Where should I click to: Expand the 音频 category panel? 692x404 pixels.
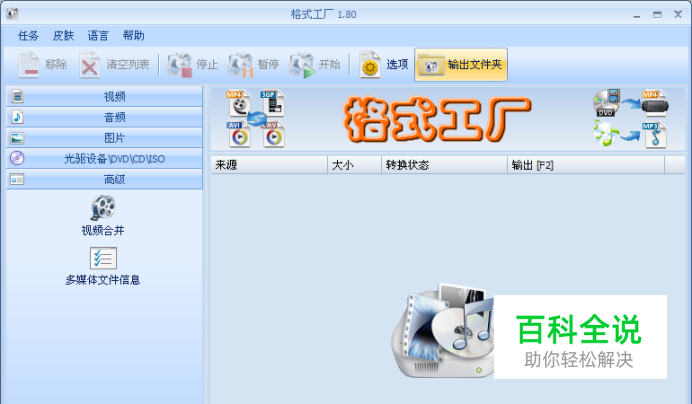click(105, 117)
